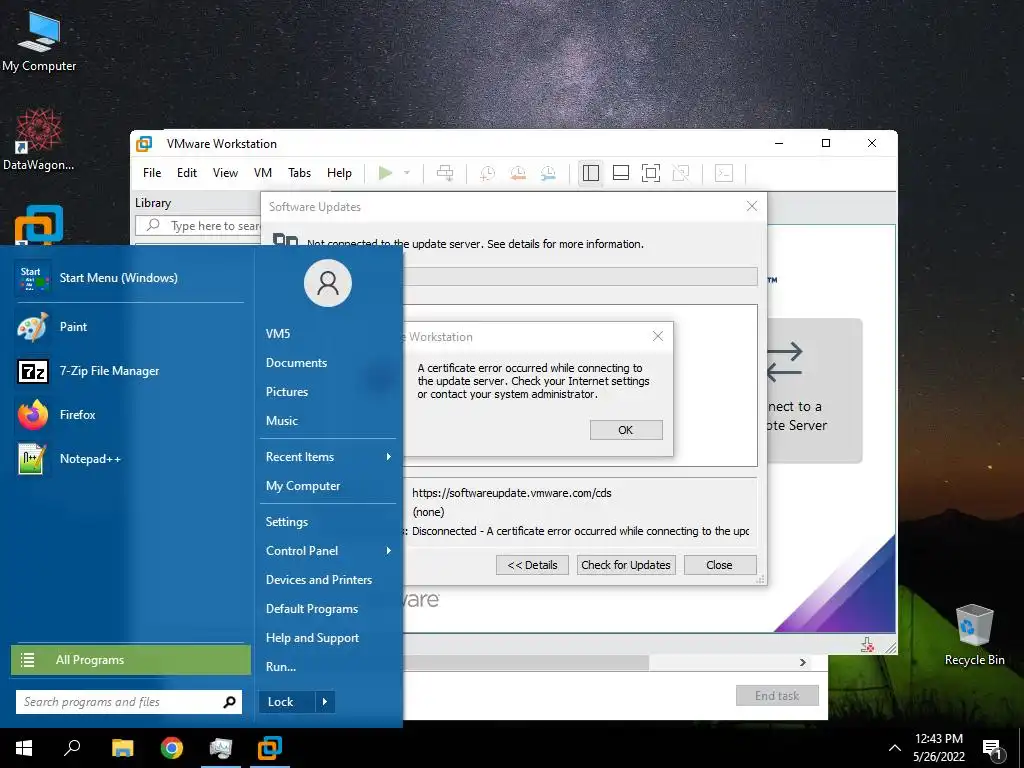Open dropdown arrow next to Power On
The image size is (1024, 768).
(x=407, y=173)
